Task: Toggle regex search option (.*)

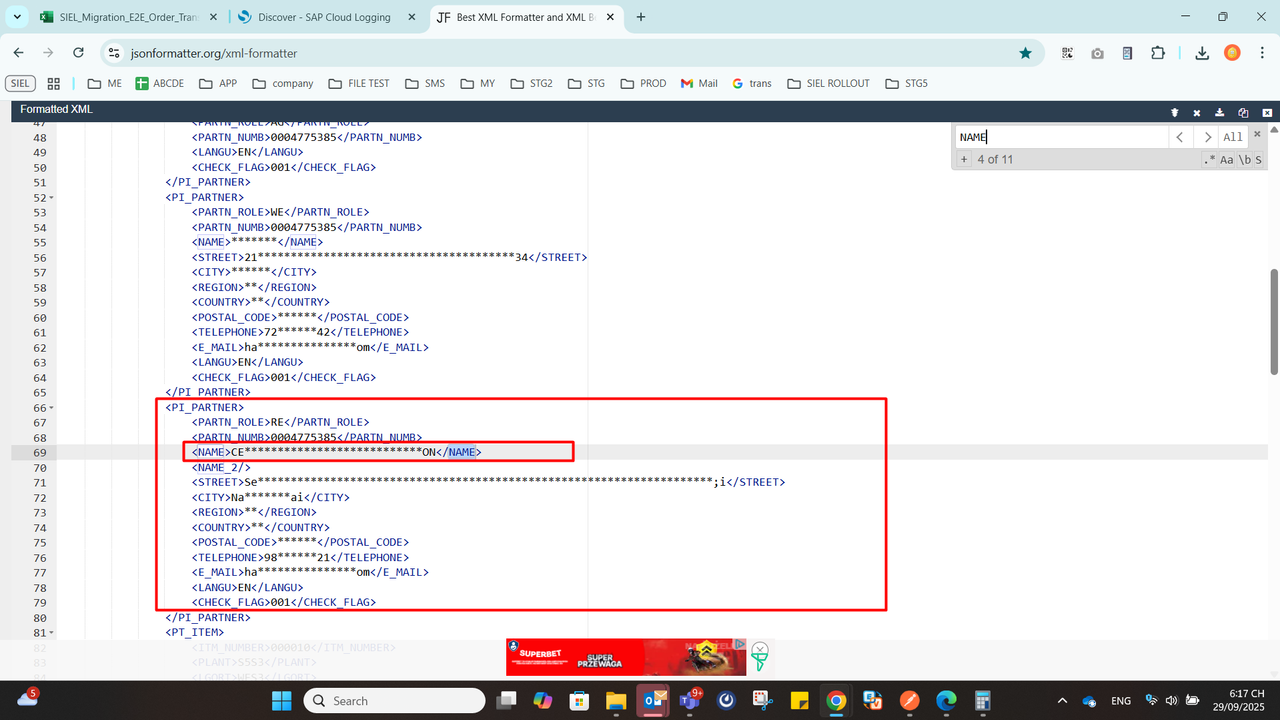Action: tap(1208, 160)
